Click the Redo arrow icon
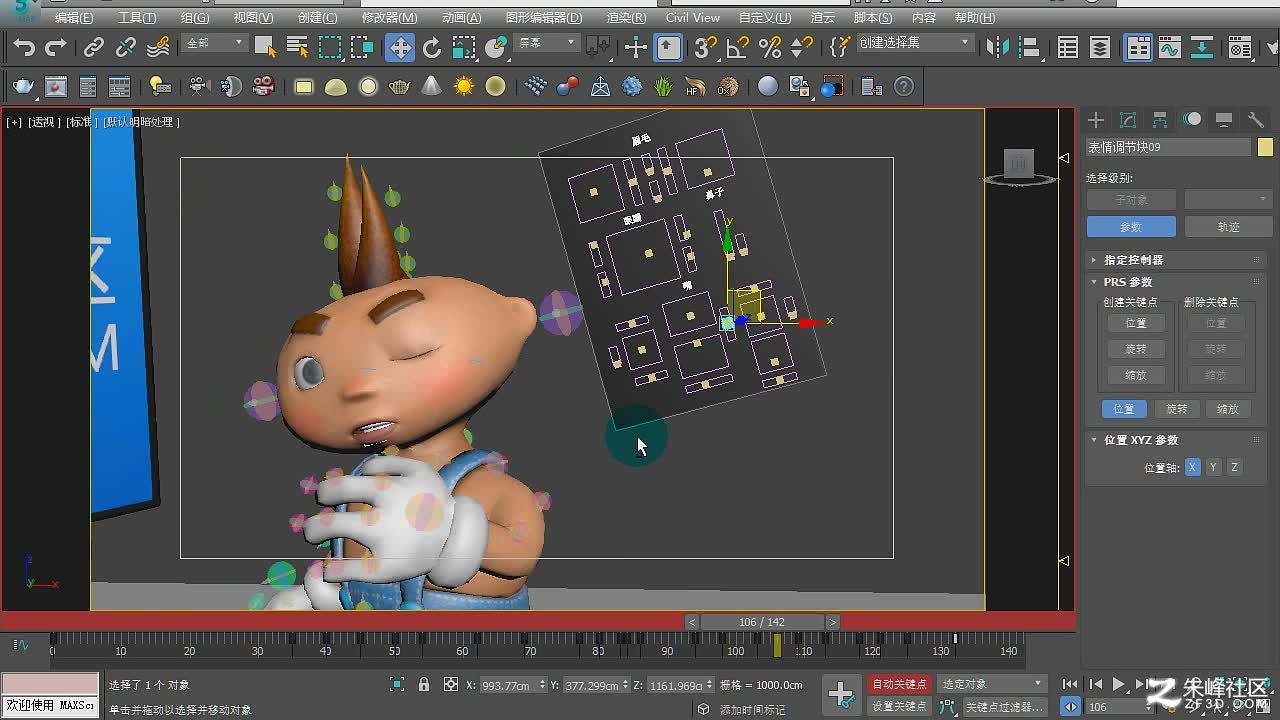The height and width of the screenshot is (720, 1280). (57, 47)
